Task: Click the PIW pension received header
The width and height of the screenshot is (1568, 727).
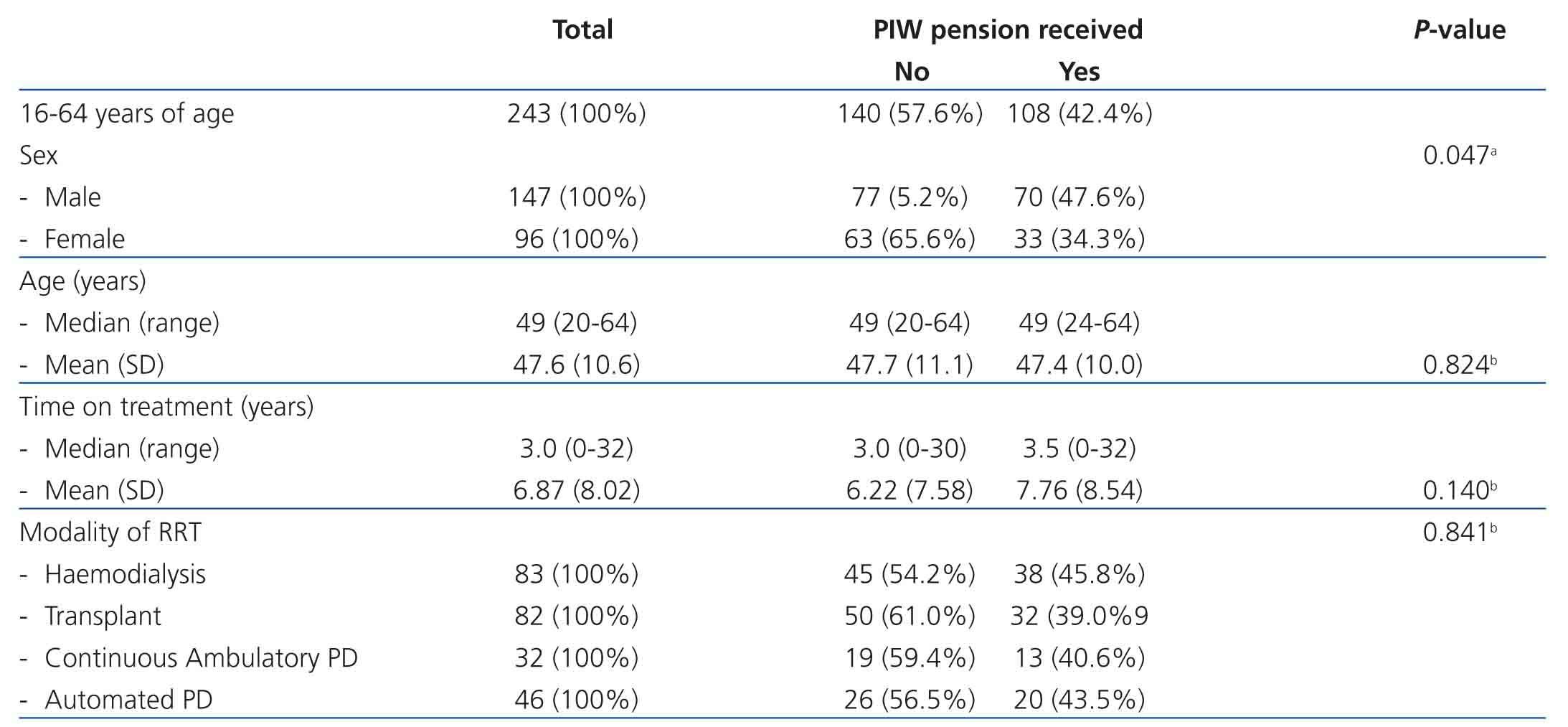Action: 1008,29
